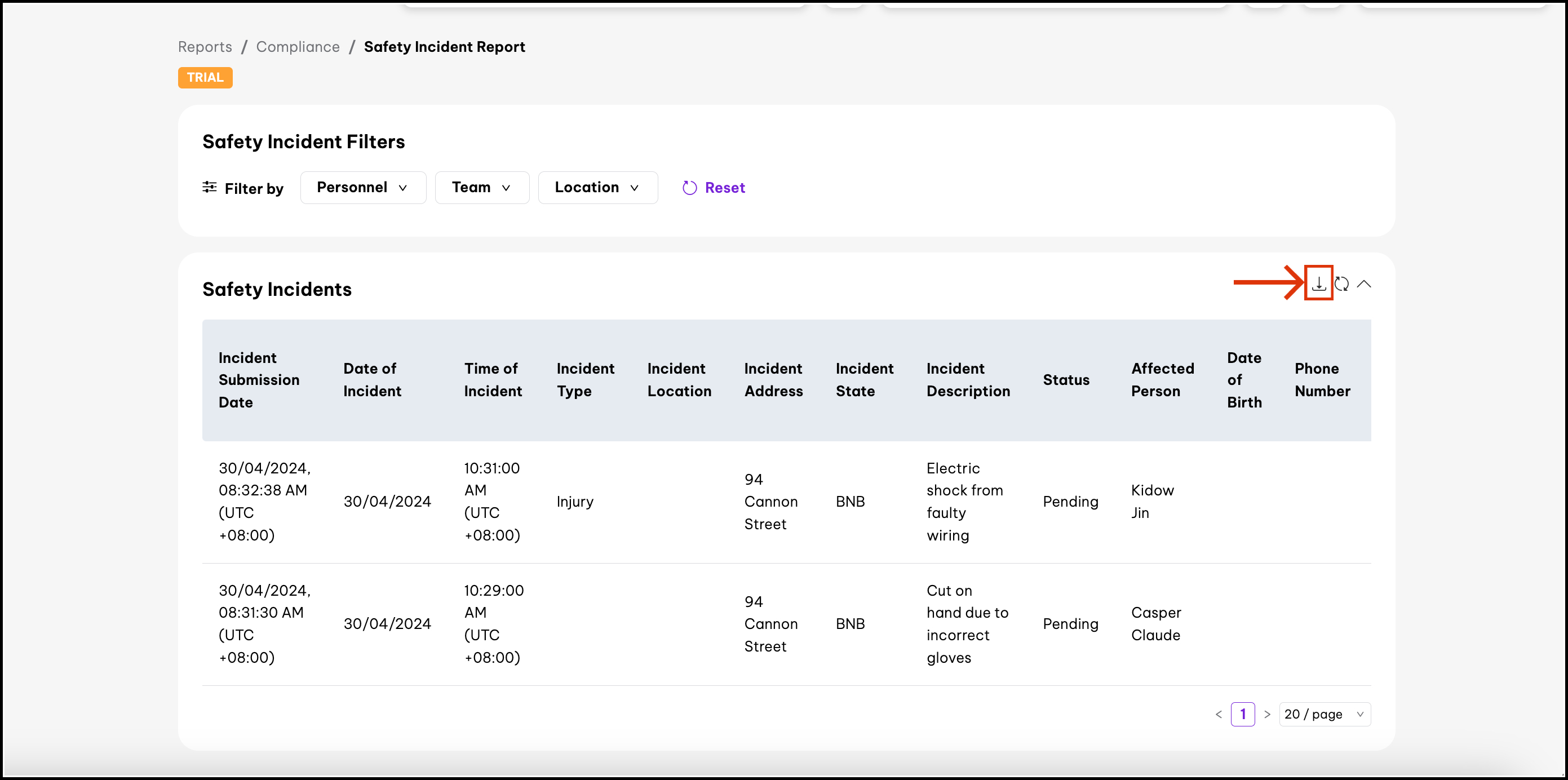Download the Safety Incidents table
This screenshot has height=780, width=1568.
pos(1318,283)
